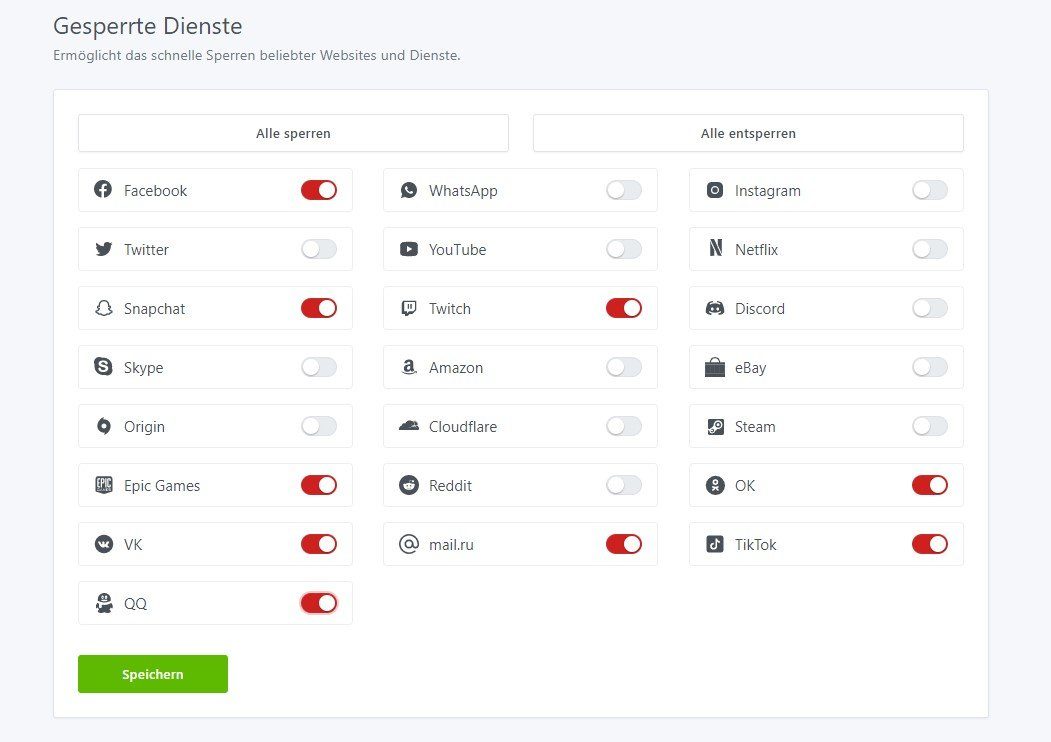Viewport: 1051px width, 742px height.
Task: Enable blocking for YouTube
Action: 624,249
